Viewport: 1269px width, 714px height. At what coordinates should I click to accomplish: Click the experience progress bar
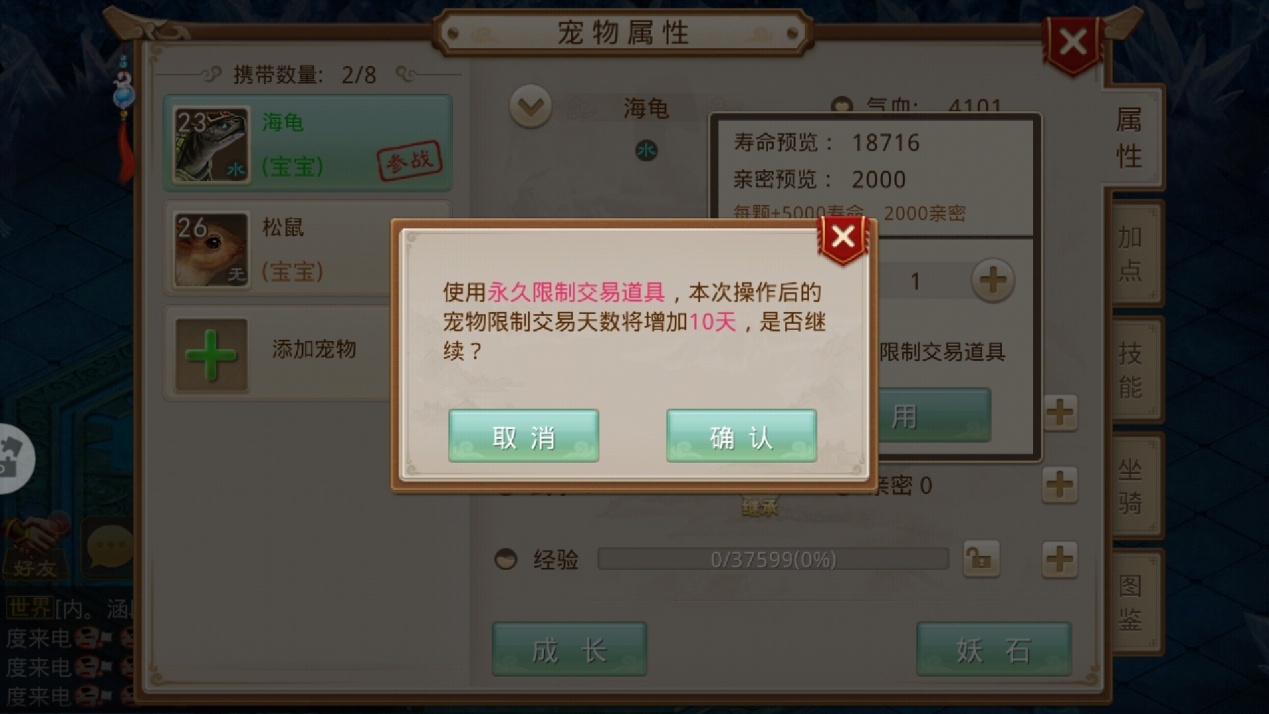pyautogui.click(x=773, y=559)
